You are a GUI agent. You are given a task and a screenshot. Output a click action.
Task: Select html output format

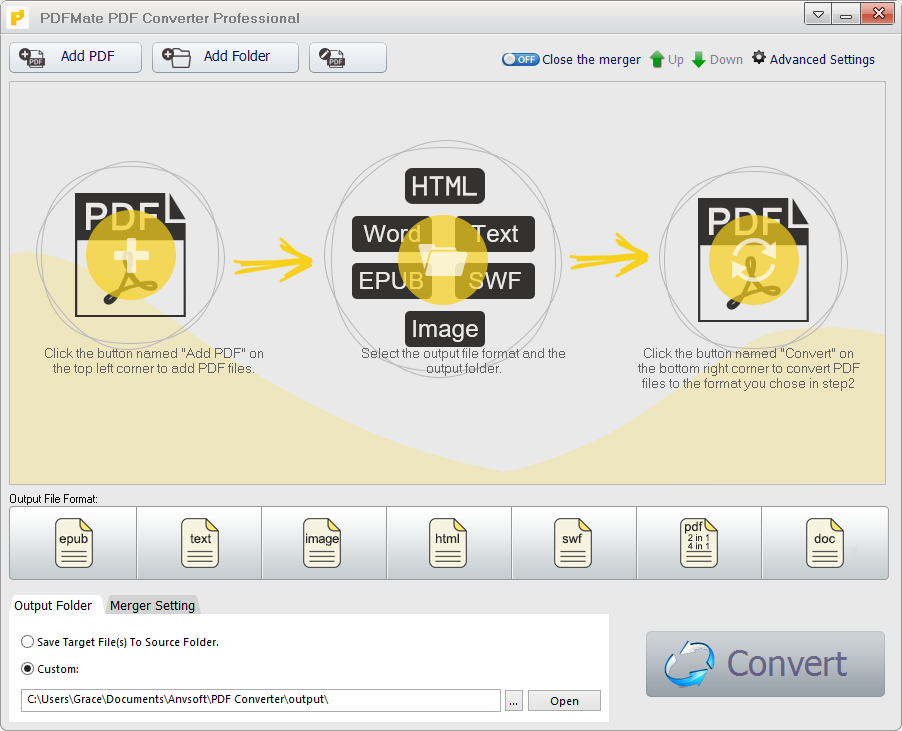pos(449,543)
